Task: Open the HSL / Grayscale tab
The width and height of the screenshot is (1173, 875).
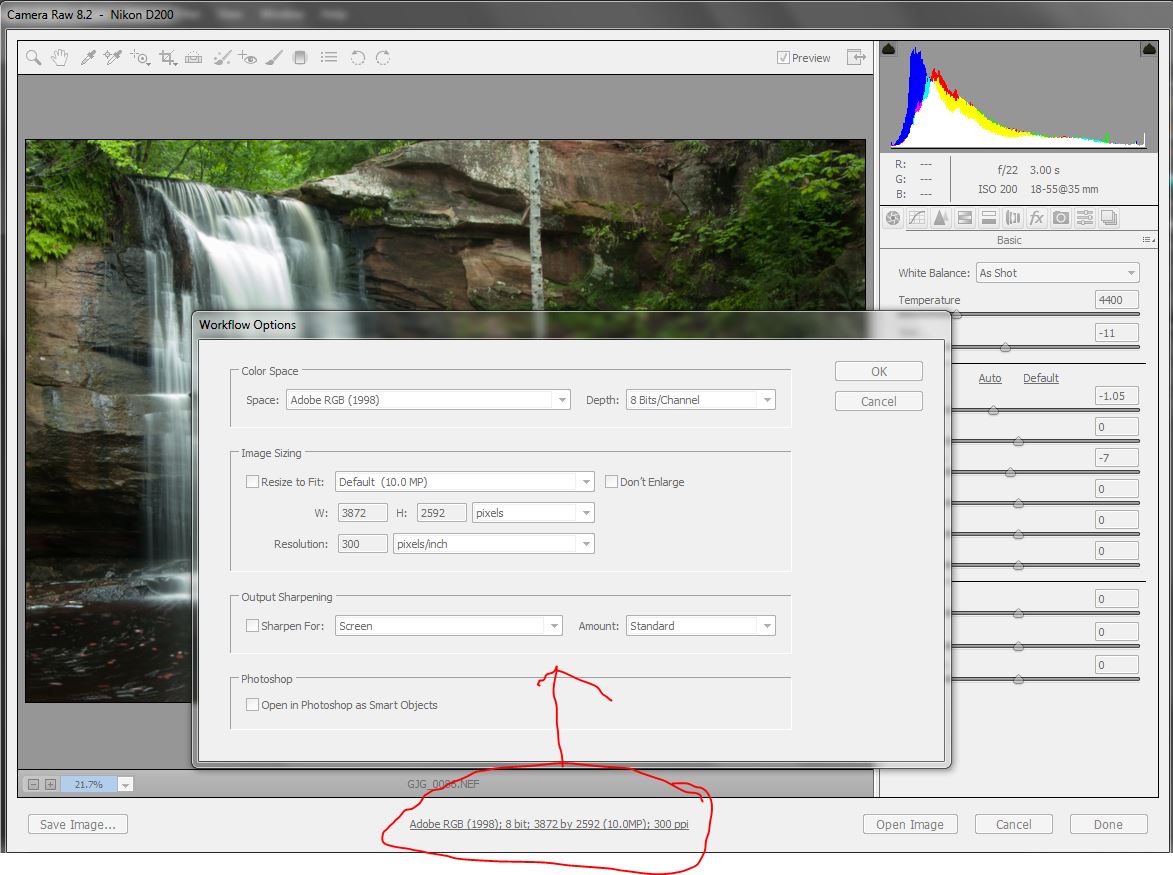Action: (965, 218)
